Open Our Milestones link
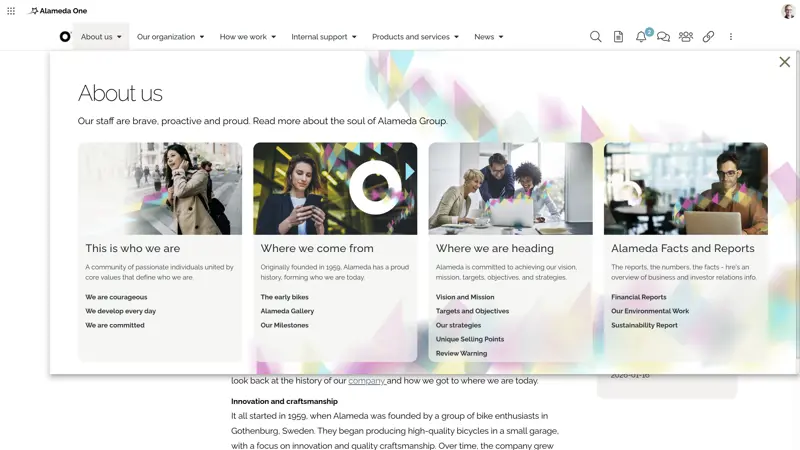 (x=285, y=326)
